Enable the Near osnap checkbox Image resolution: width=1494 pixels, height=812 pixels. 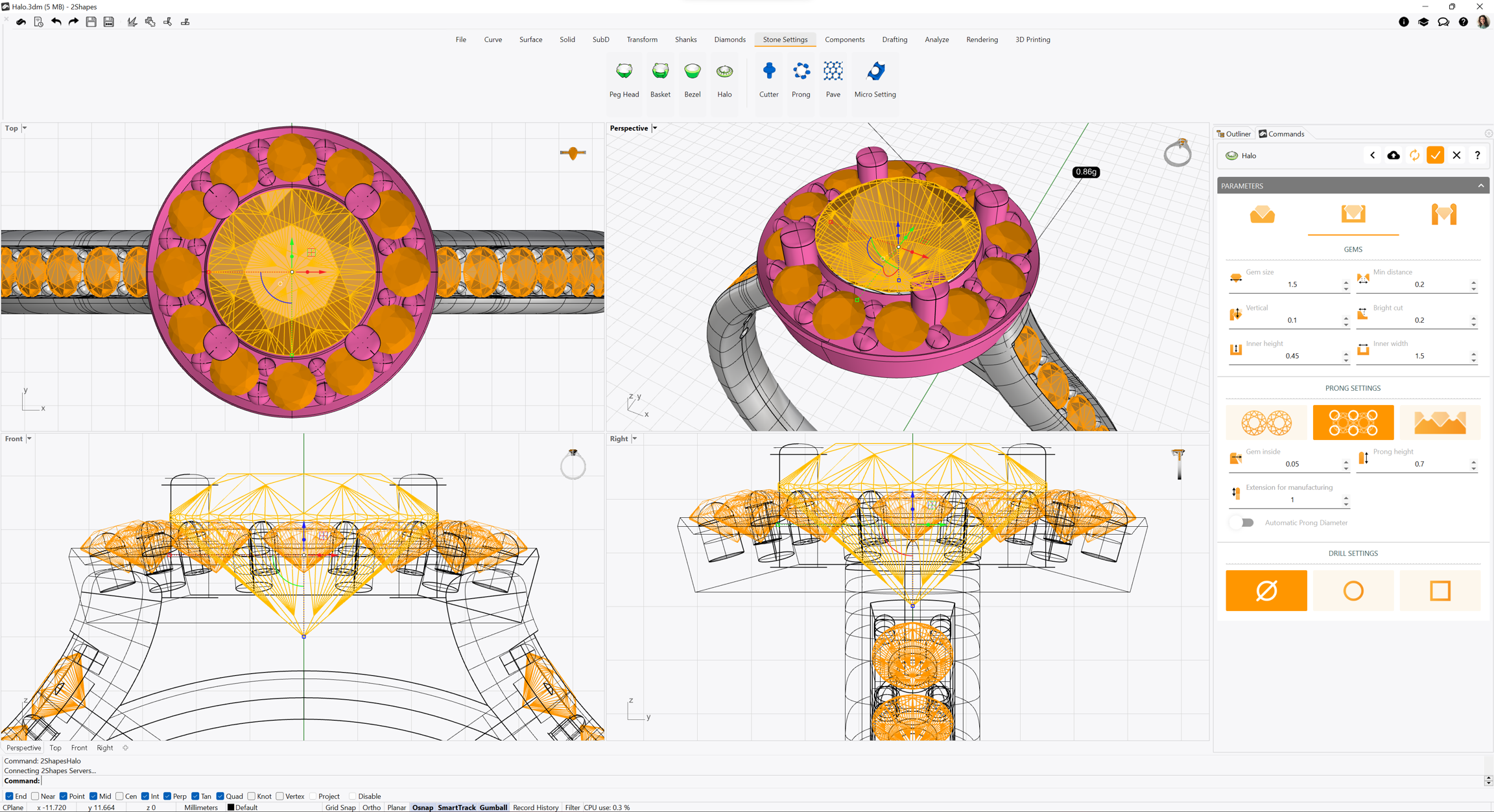click(x=36, y=796)
